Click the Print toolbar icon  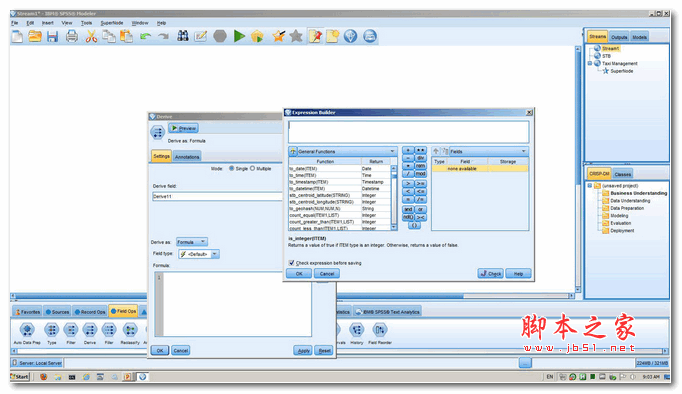[x=72, y=37]
